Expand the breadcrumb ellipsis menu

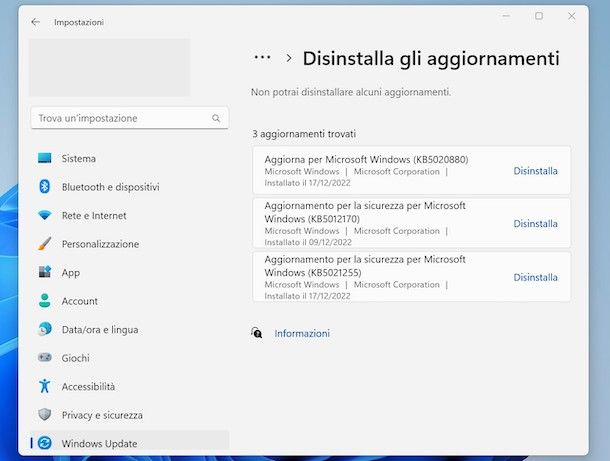tap(262, 58)
